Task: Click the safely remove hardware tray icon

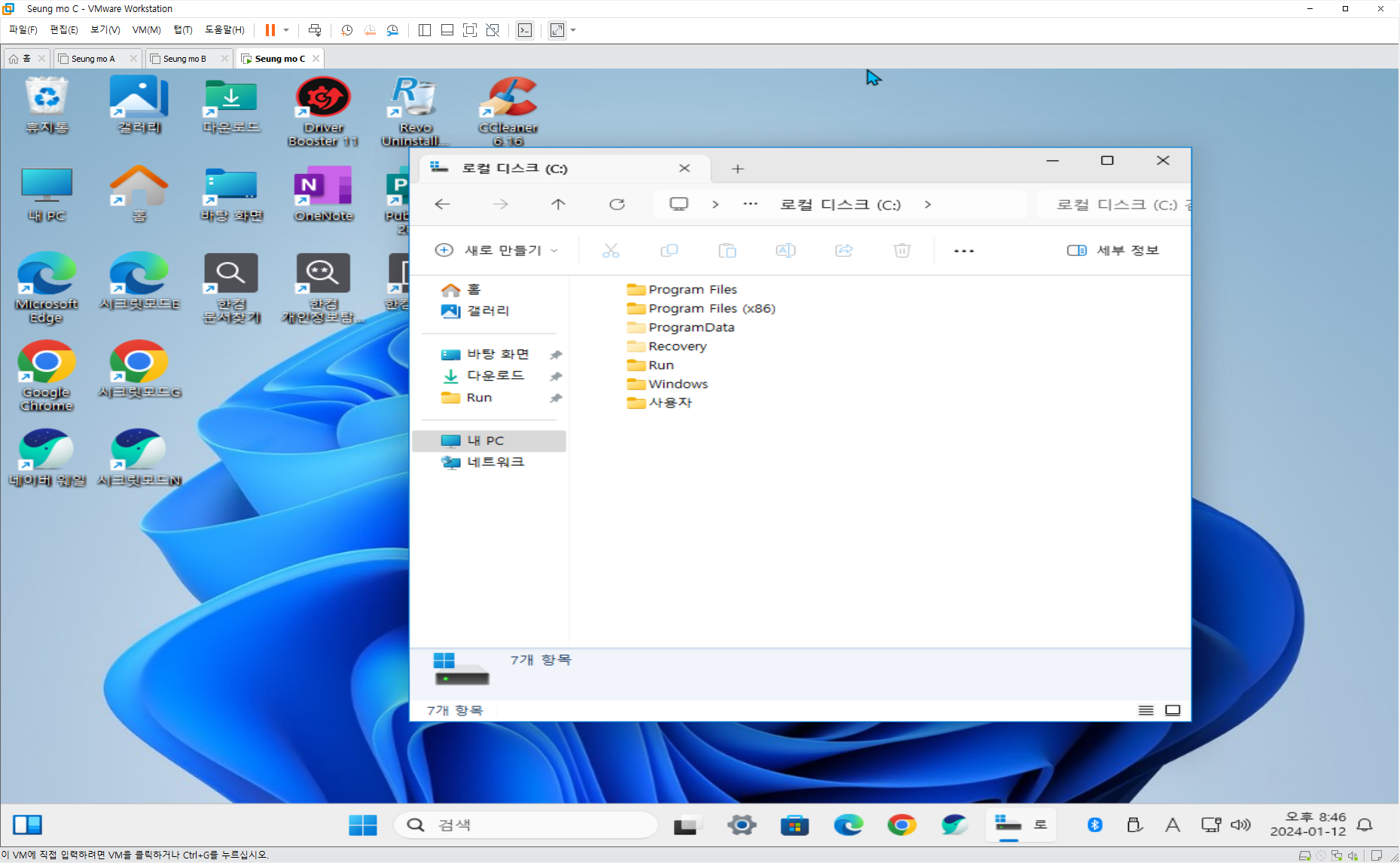Action: tap(1134, 825)
